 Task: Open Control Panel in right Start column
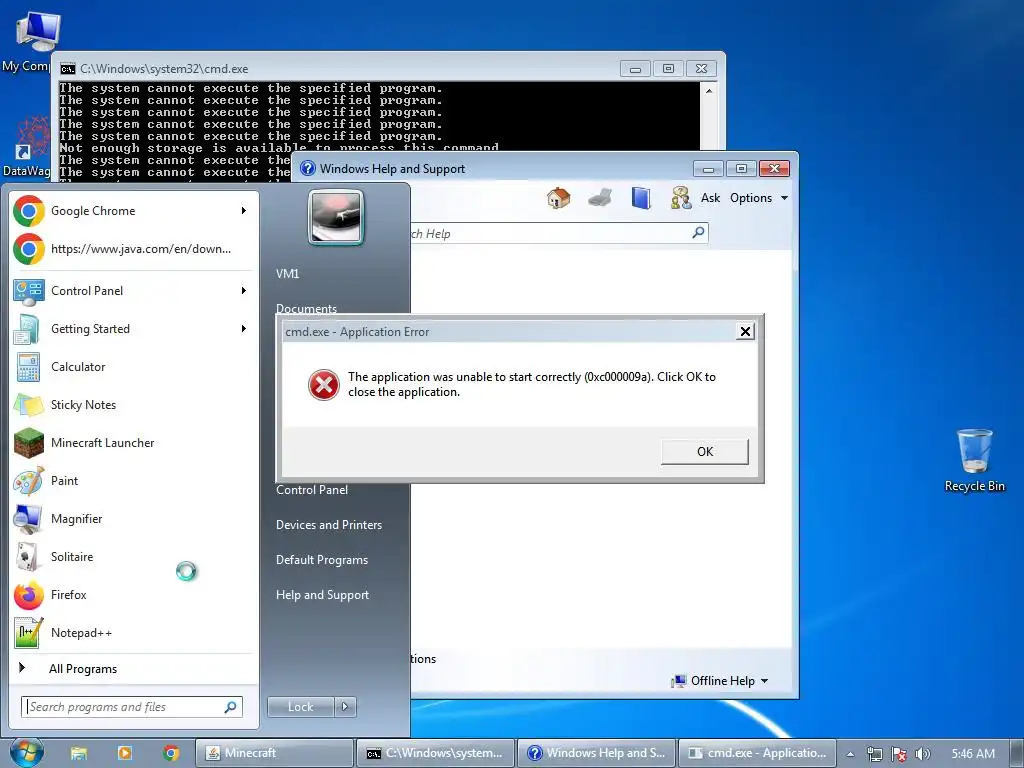[x=312, y=490]
